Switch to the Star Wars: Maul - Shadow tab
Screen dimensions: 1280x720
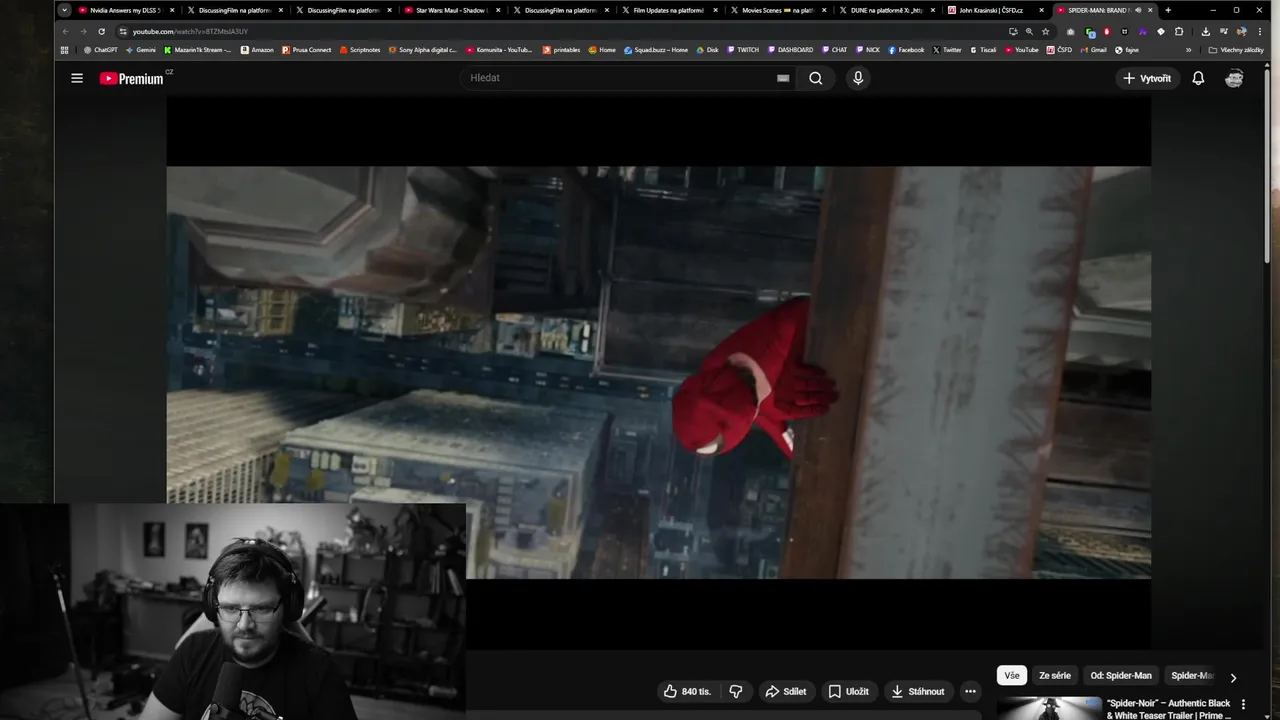[x=450, y=10]
